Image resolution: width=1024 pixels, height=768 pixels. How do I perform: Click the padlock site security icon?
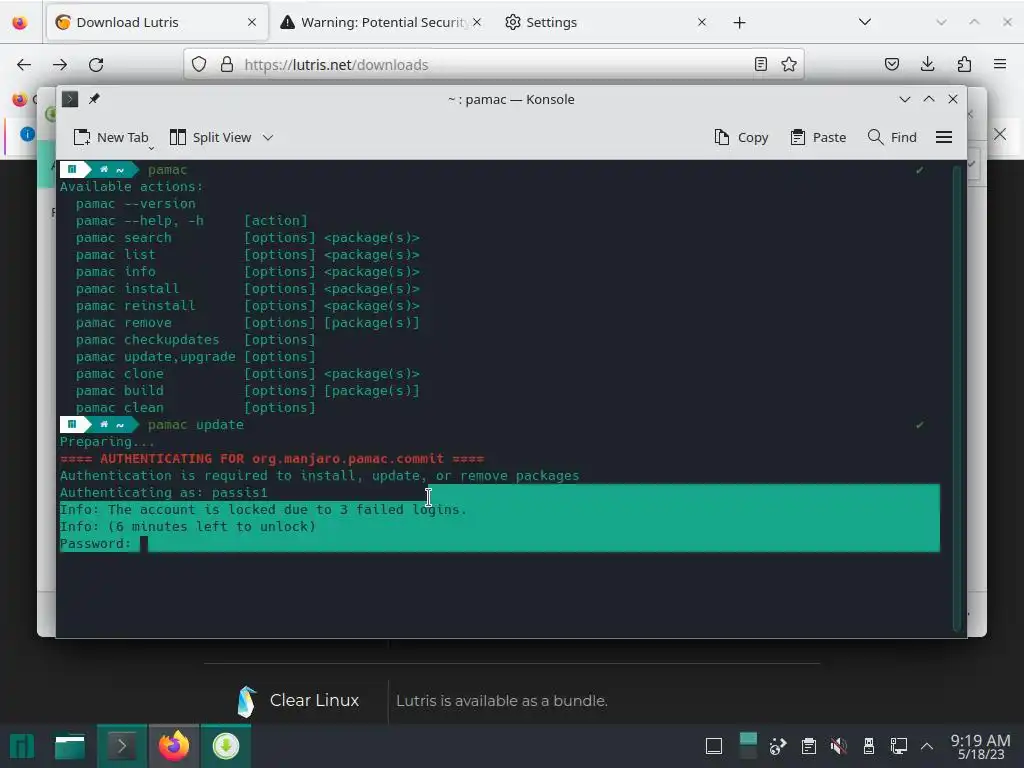227,64
